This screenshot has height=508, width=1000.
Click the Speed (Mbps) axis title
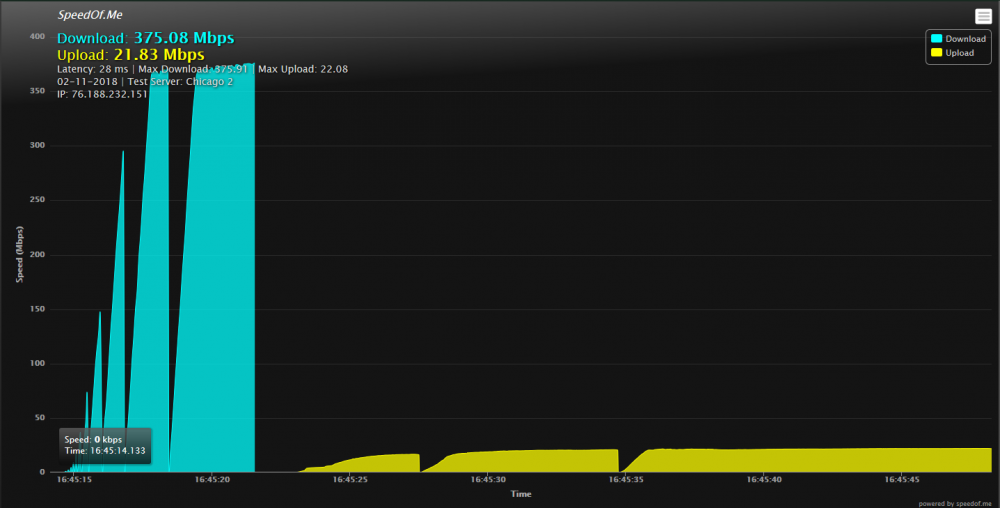point(19,254)
